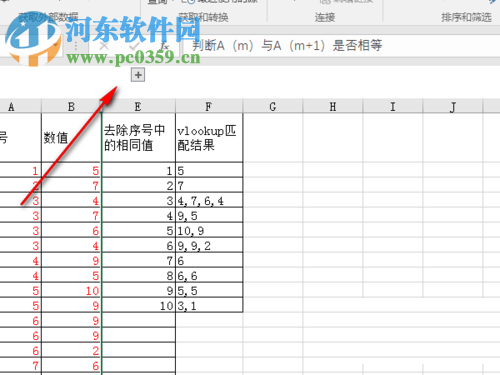Select column B cell with red value 10
Image resolution: width=500 pixels, height=375 pixels.
[x=71, y=290]
